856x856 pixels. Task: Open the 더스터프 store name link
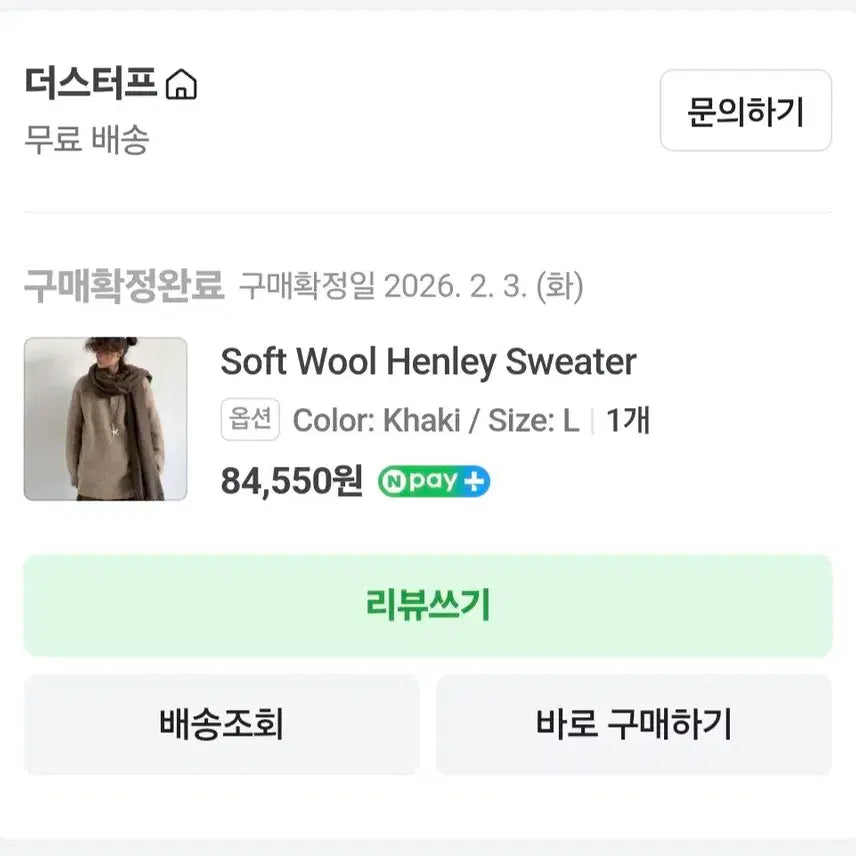[90, 86]
